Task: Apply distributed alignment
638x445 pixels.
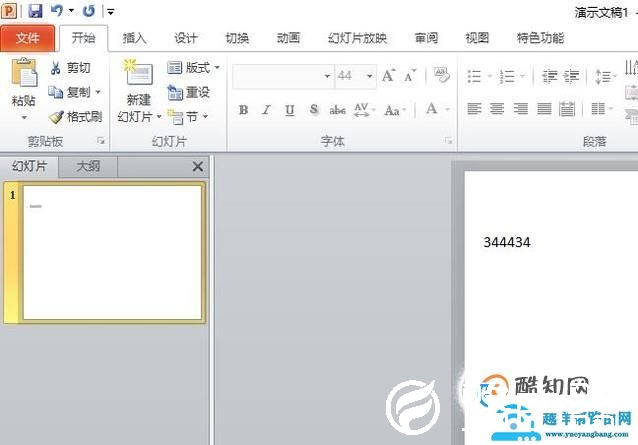Action: [567, 109]
